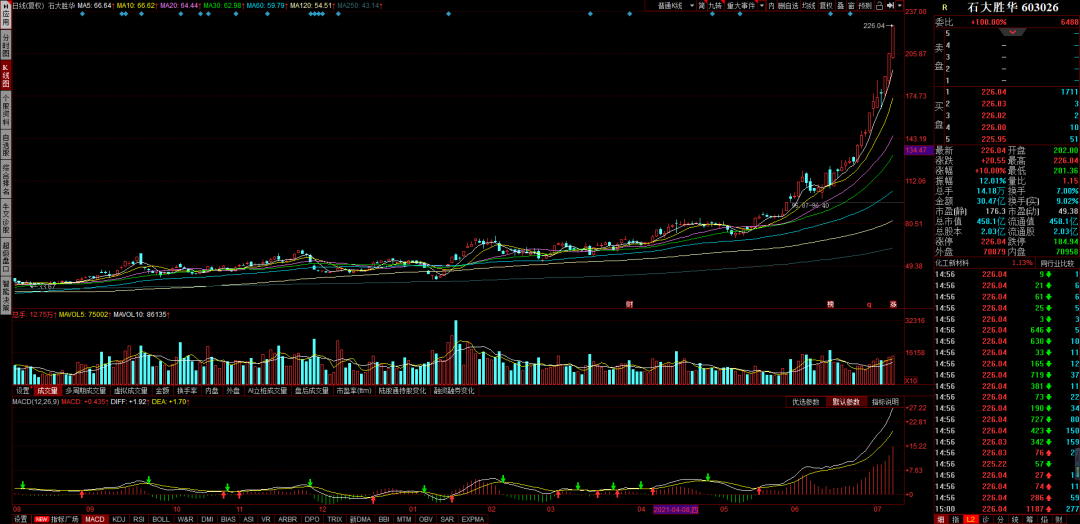
Task: Switch indicator to EXPMA tab
Action: tap(473, 519)
